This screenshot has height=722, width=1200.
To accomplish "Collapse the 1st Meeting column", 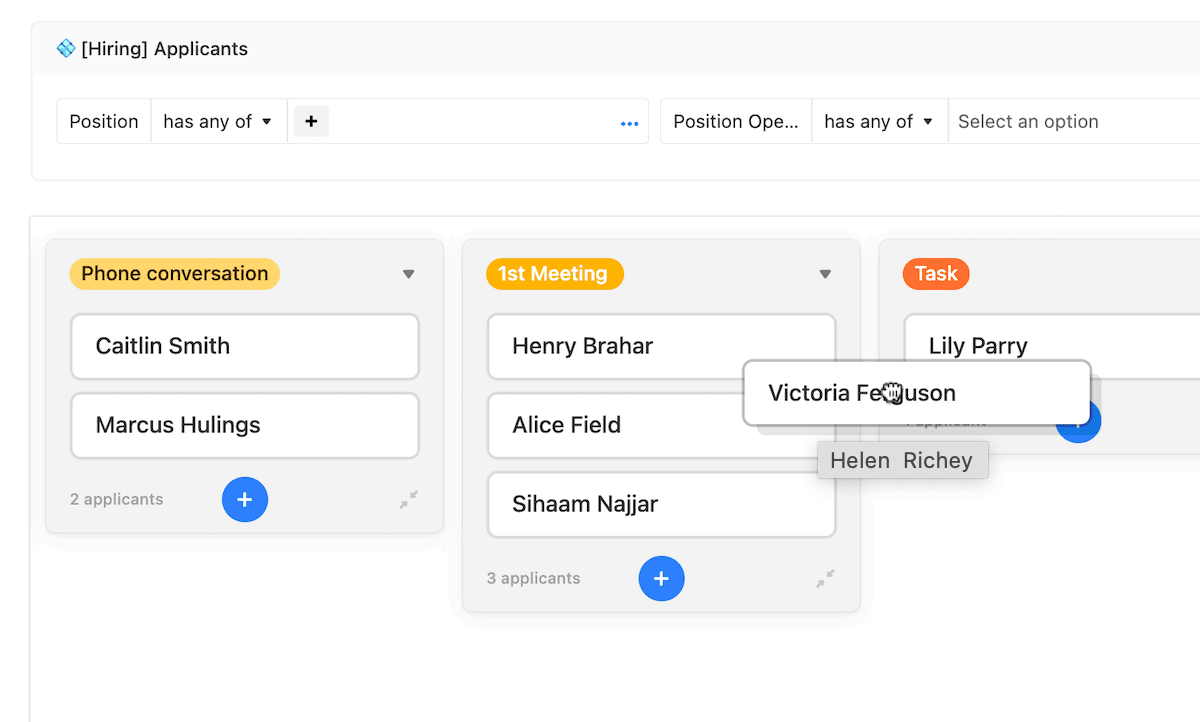I will point(825,578).
